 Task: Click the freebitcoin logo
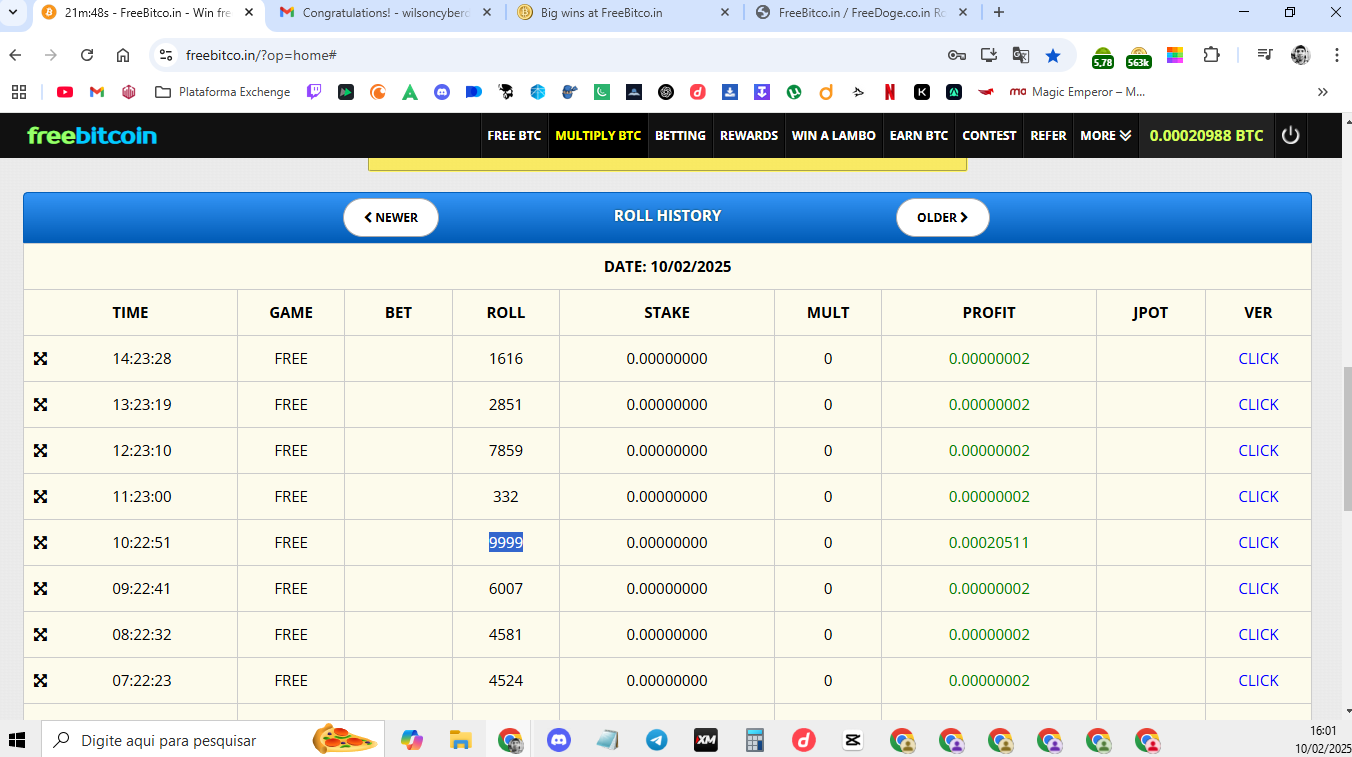92,135
